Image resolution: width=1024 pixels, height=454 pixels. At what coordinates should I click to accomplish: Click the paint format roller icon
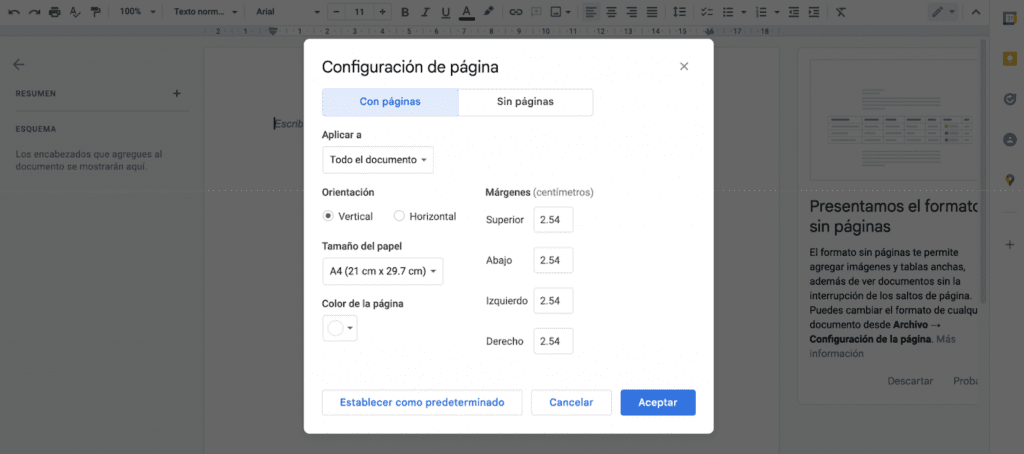(95, 12)
